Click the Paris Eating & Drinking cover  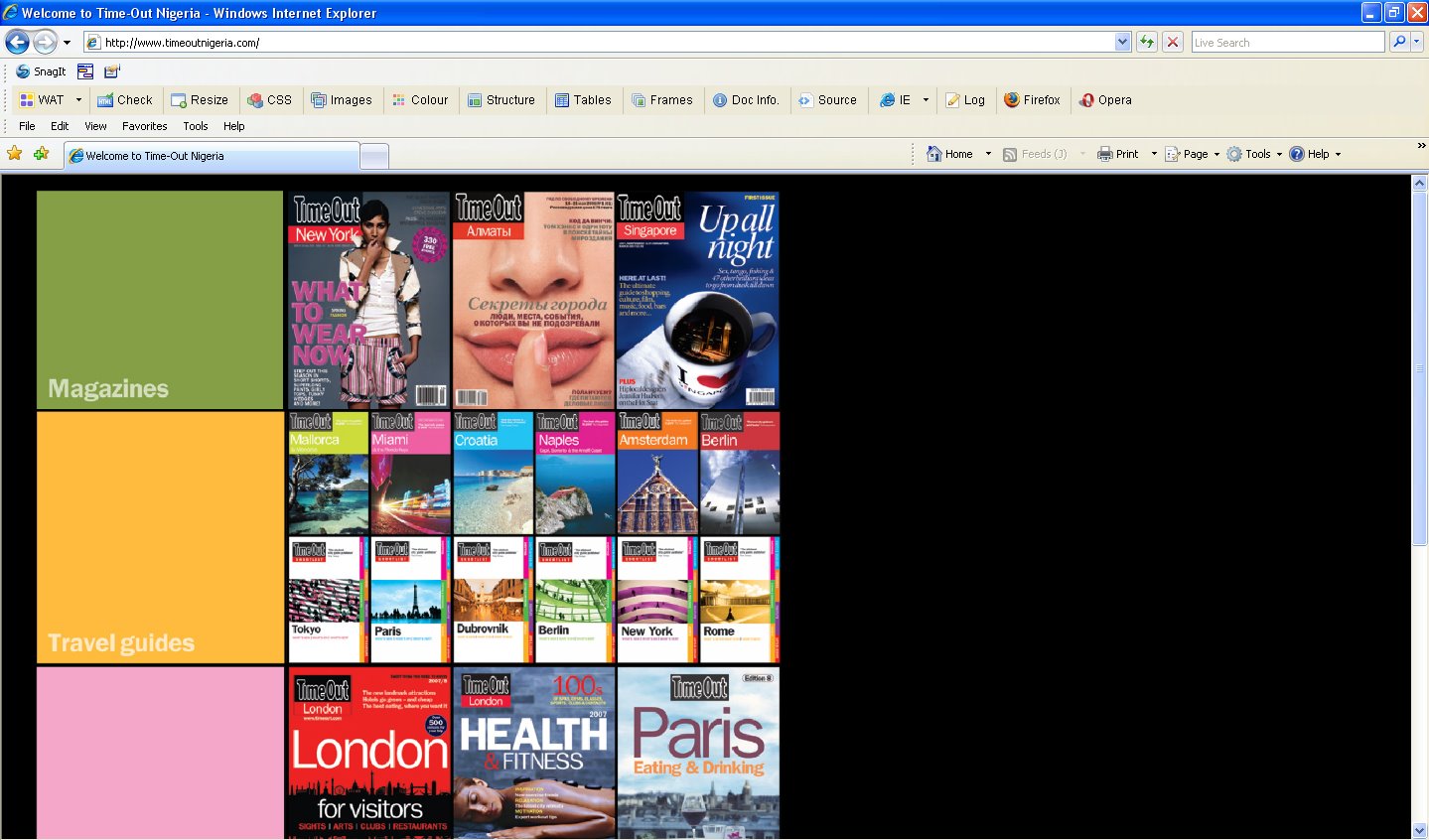coord(698,753)
